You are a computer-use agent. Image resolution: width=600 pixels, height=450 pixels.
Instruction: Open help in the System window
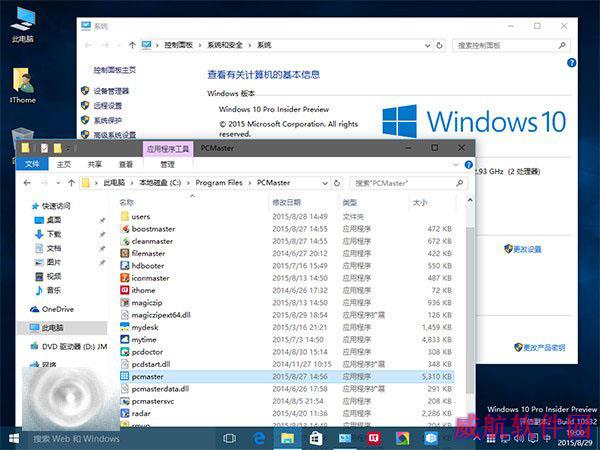coord(571,63)
